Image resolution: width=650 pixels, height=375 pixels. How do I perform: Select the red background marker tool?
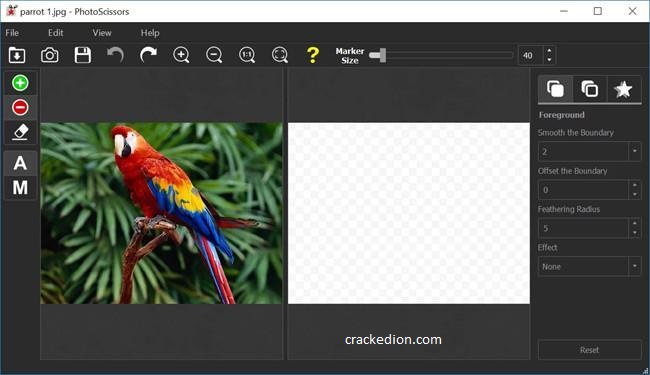click(20, 107)
